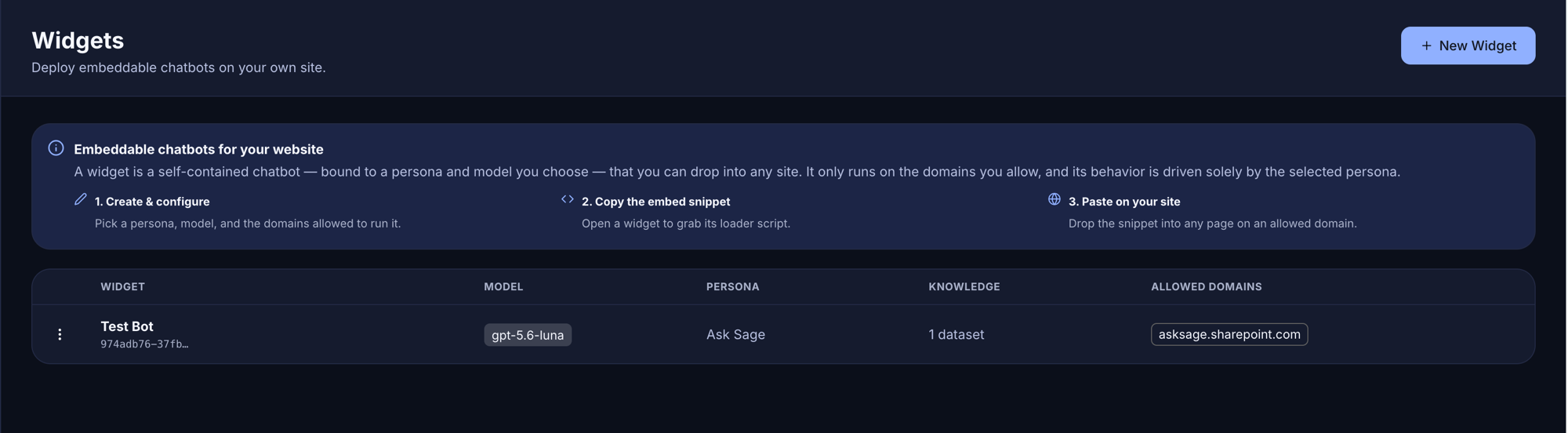Click the KNOWLEDGE column header
Screen dimensions: 1568x433
point(964,286)
